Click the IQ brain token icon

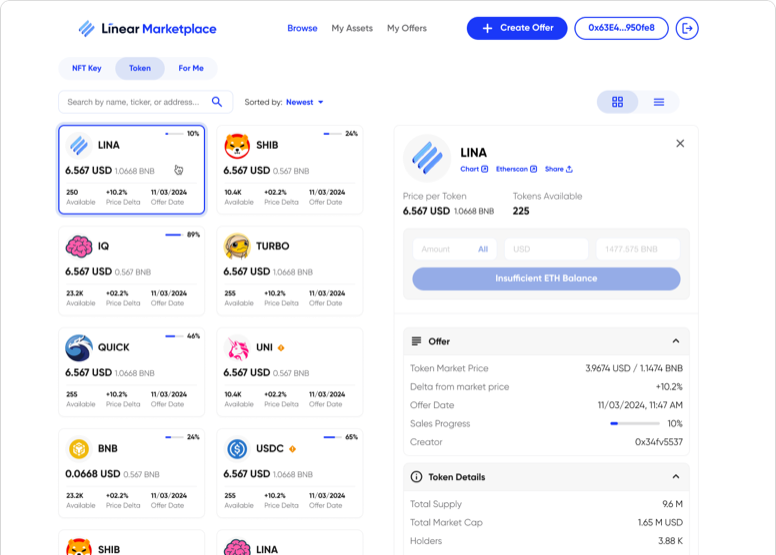click(79, 247)
